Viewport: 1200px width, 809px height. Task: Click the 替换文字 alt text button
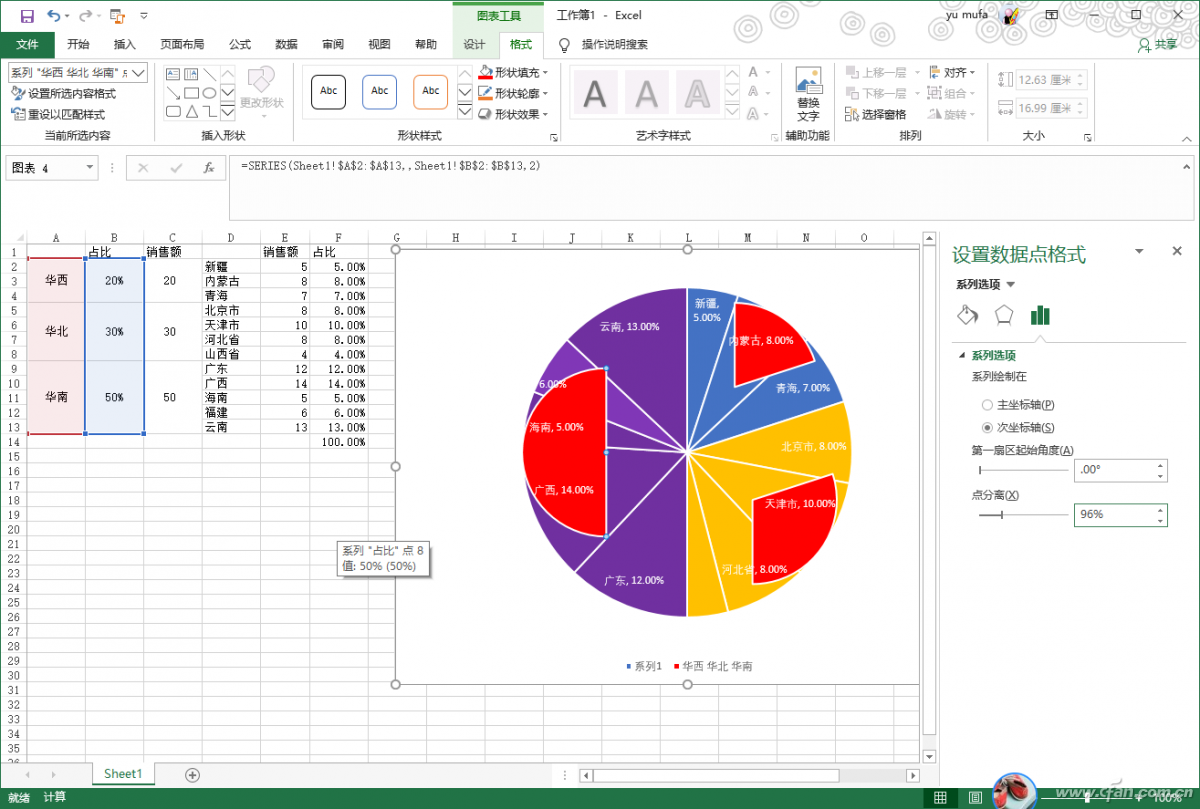[808, 95]
